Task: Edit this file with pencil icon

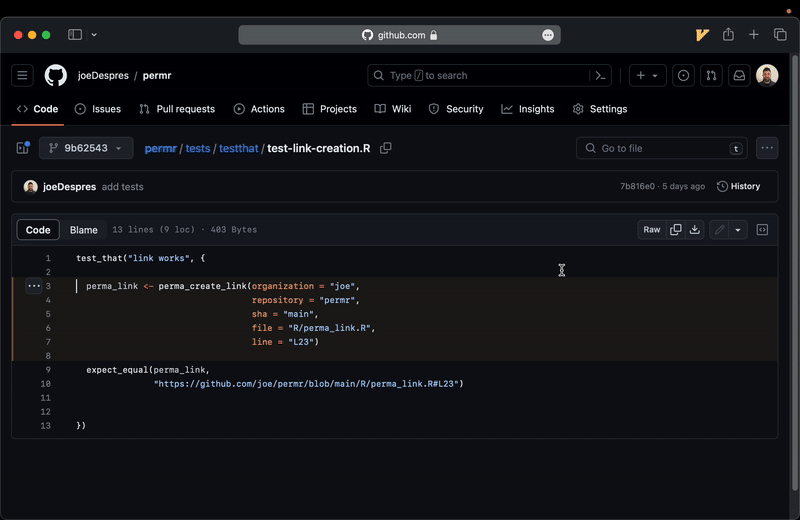Action: click(x=719, y=230)
